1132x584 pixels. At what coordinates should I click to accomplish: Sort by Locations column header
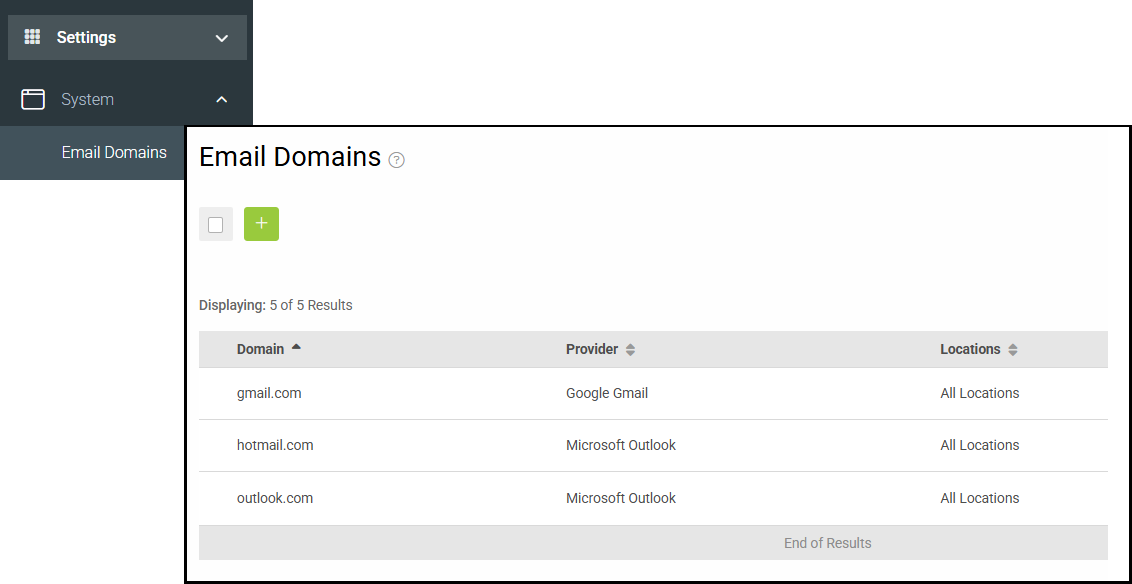click(970, 349)
